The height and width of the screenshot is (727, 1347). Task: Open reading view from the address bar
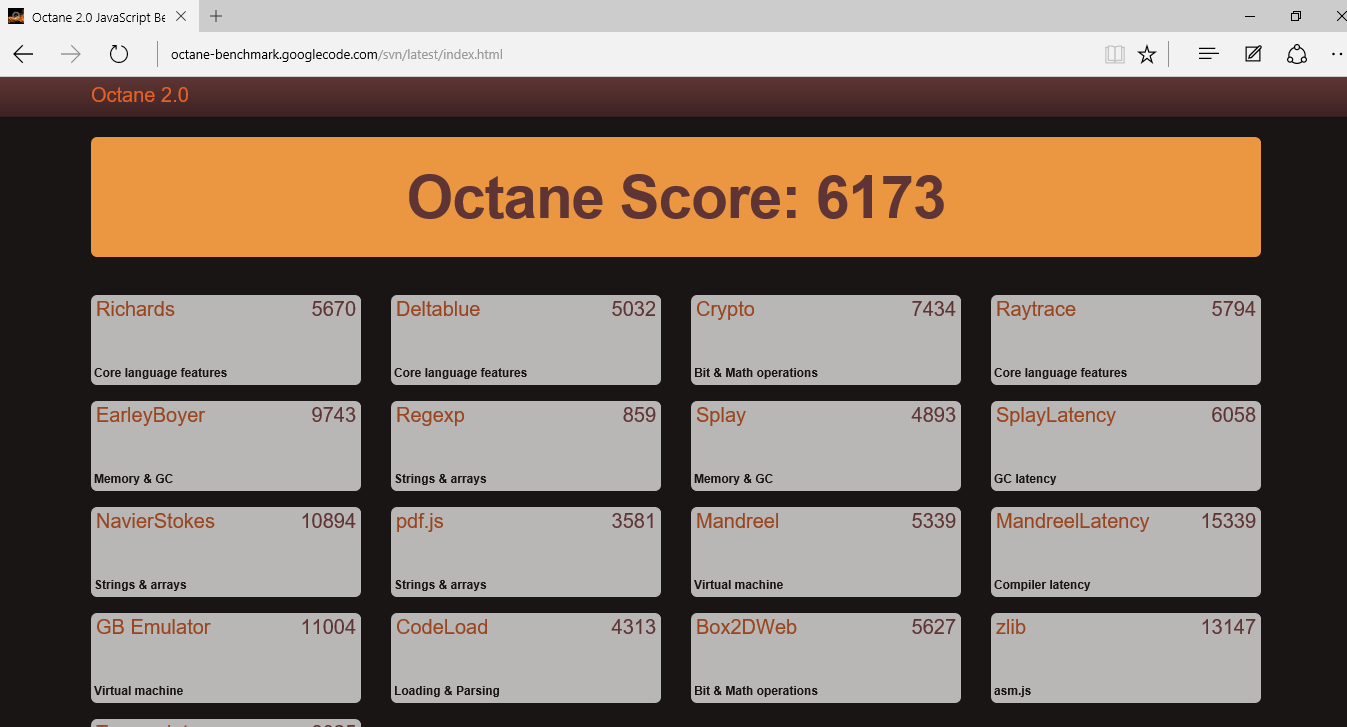tap(1115, 54)
